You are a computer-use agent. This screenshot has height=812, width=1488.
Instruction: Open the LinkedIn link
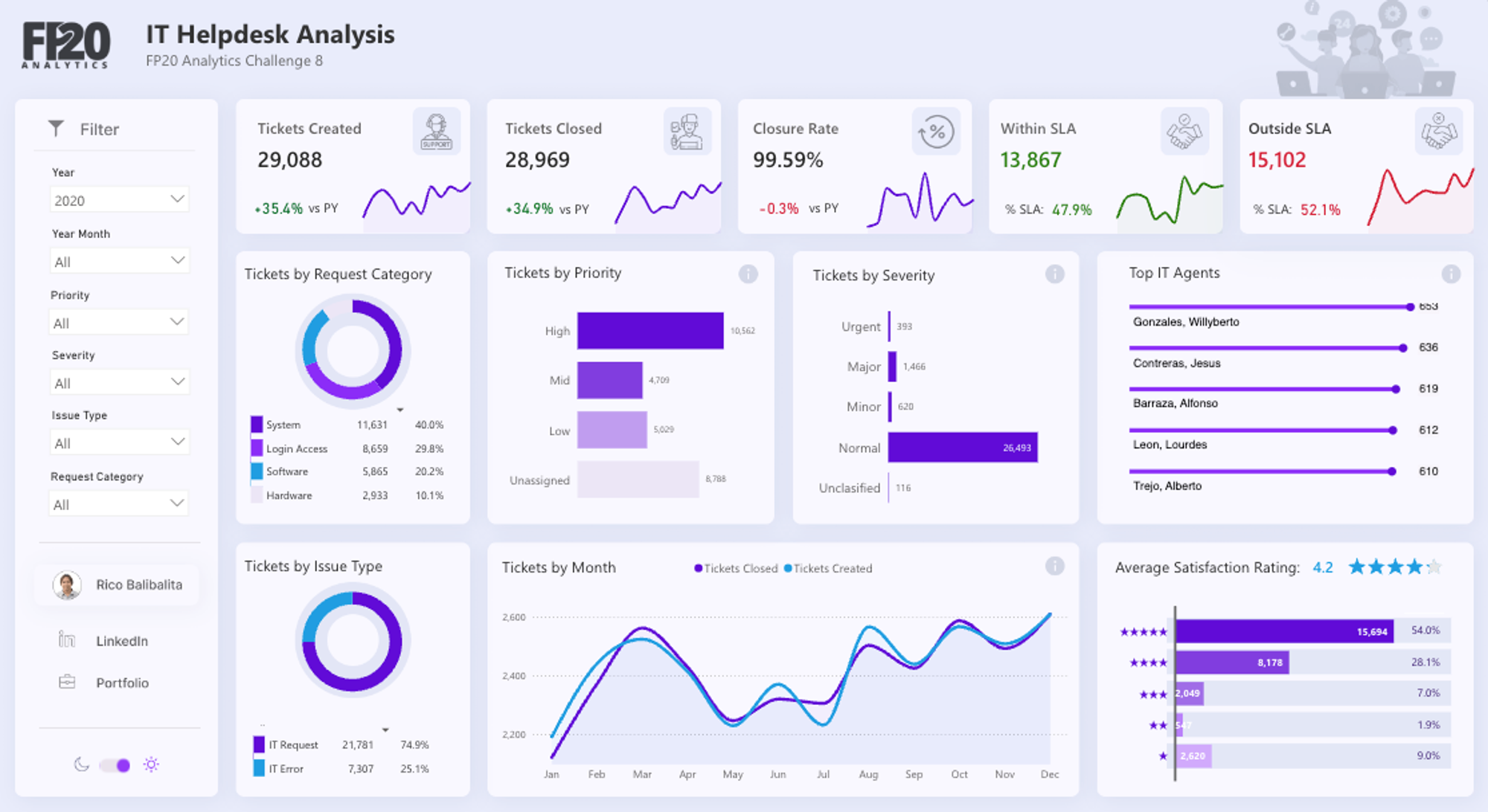click(x=121, y=641)
